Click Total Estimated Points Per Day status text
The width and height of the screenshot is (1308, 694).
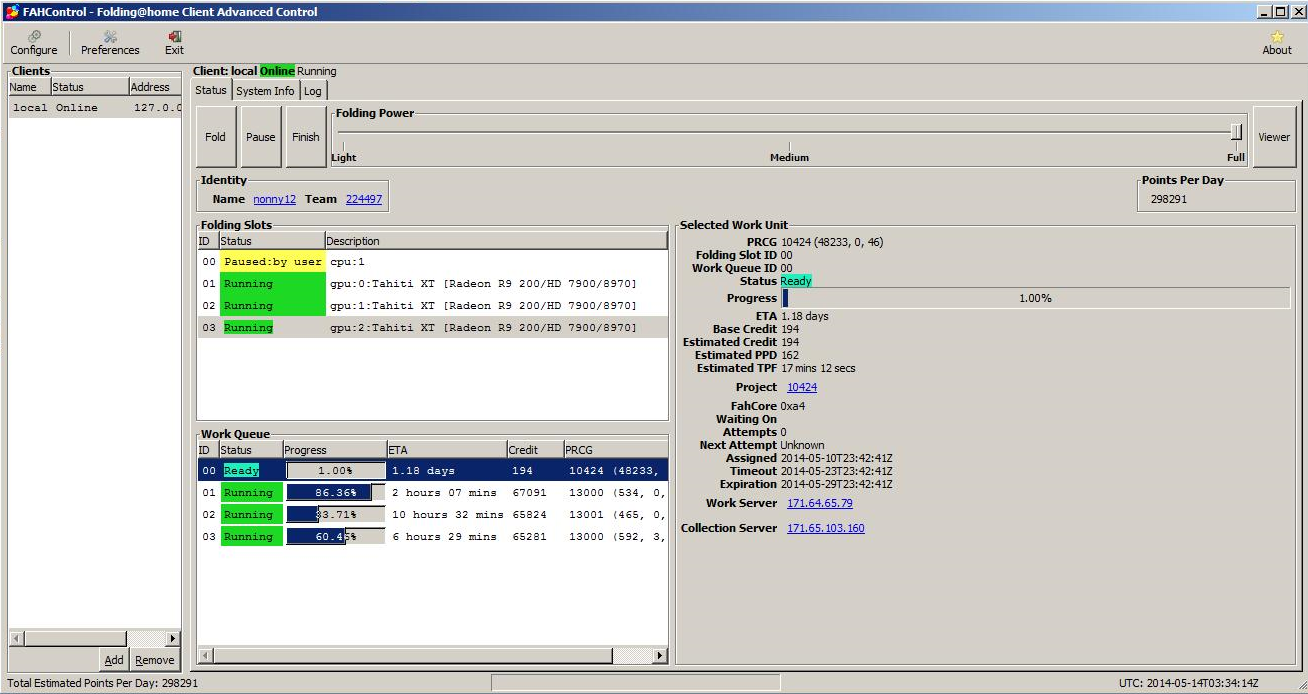click(x=103, y=683)
